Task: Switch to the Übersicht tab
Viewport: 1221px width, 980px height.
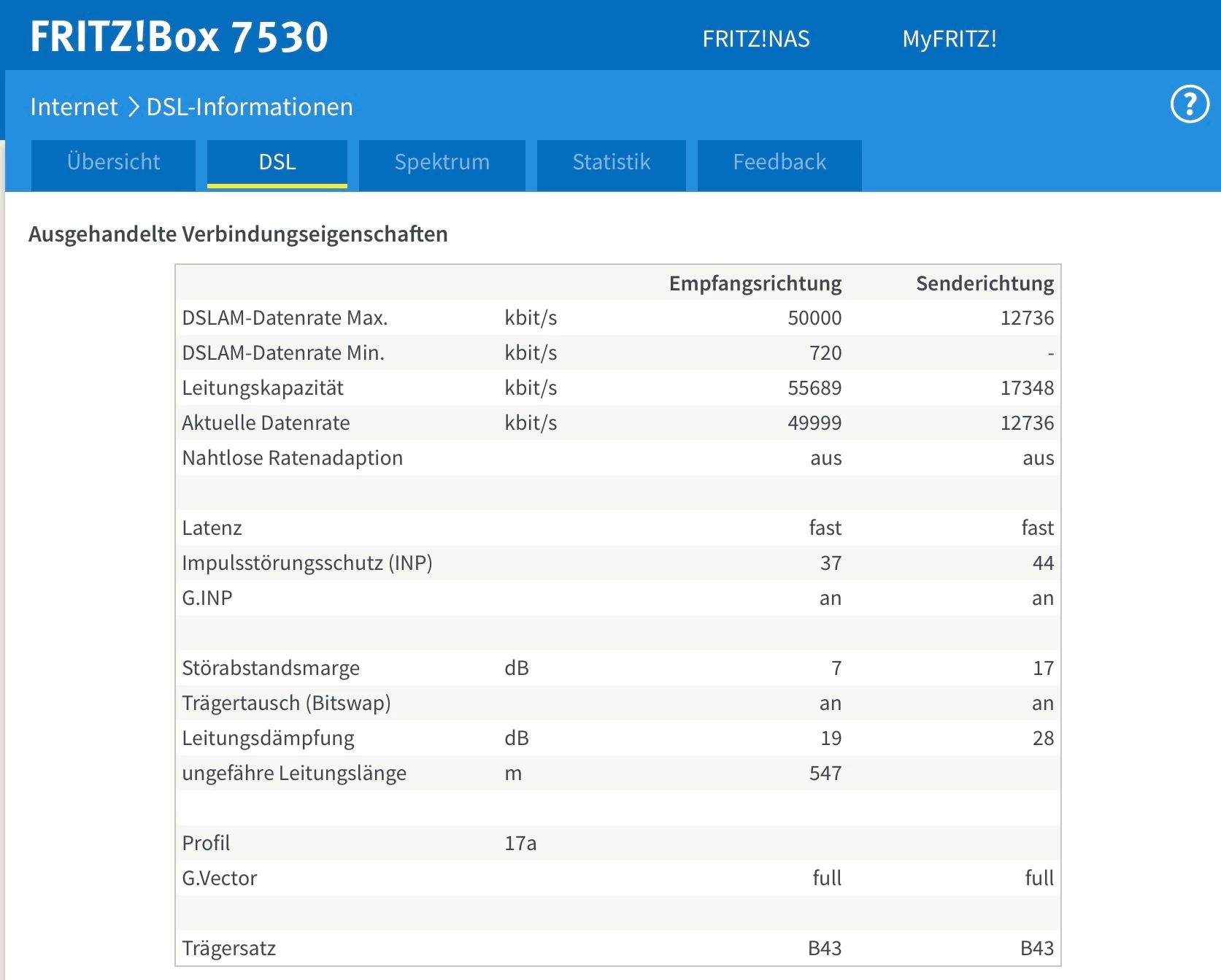Action: pyautogui.click(x=113, y=165)
